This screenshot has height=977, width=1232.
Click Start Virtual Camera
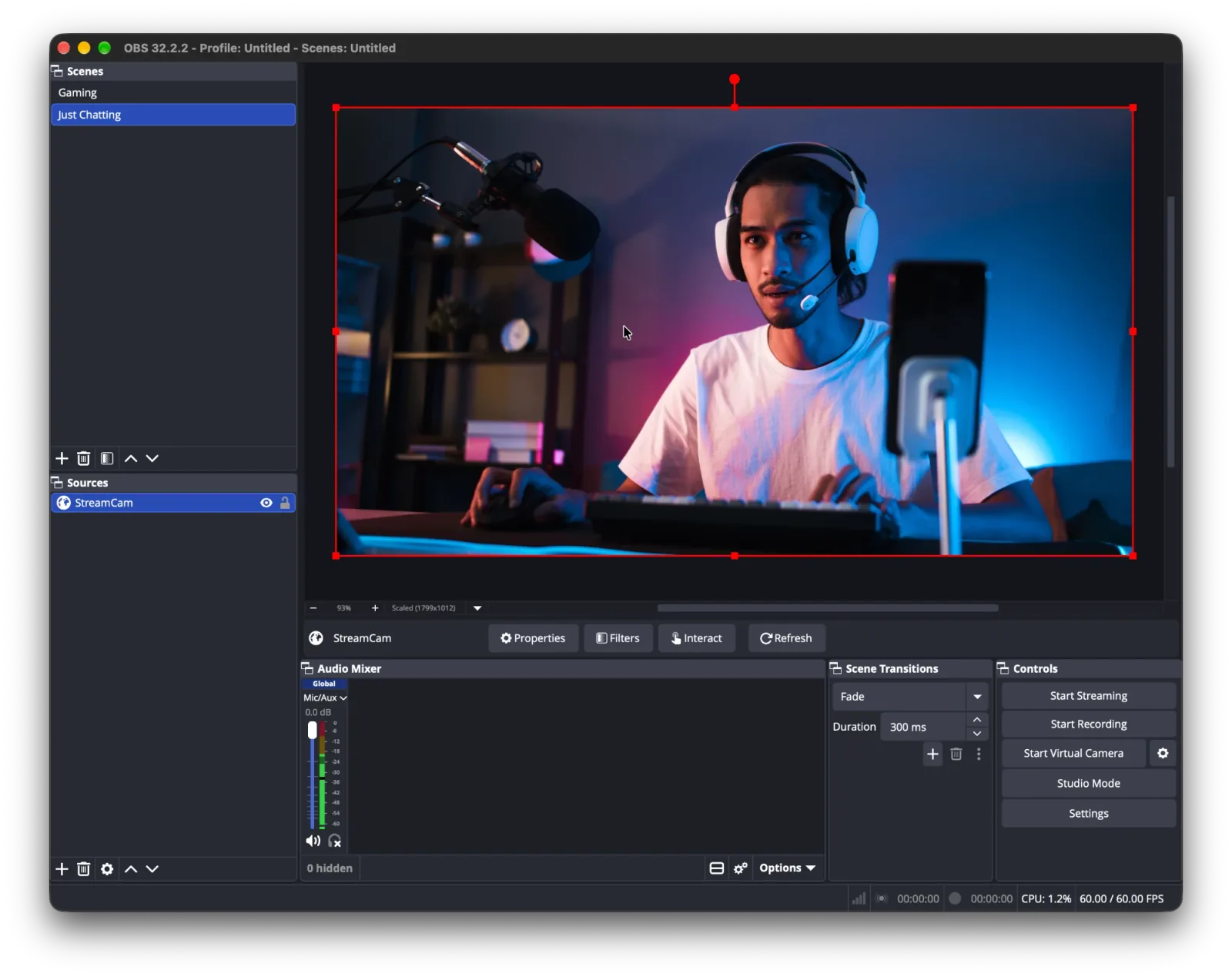[1073, 754]
